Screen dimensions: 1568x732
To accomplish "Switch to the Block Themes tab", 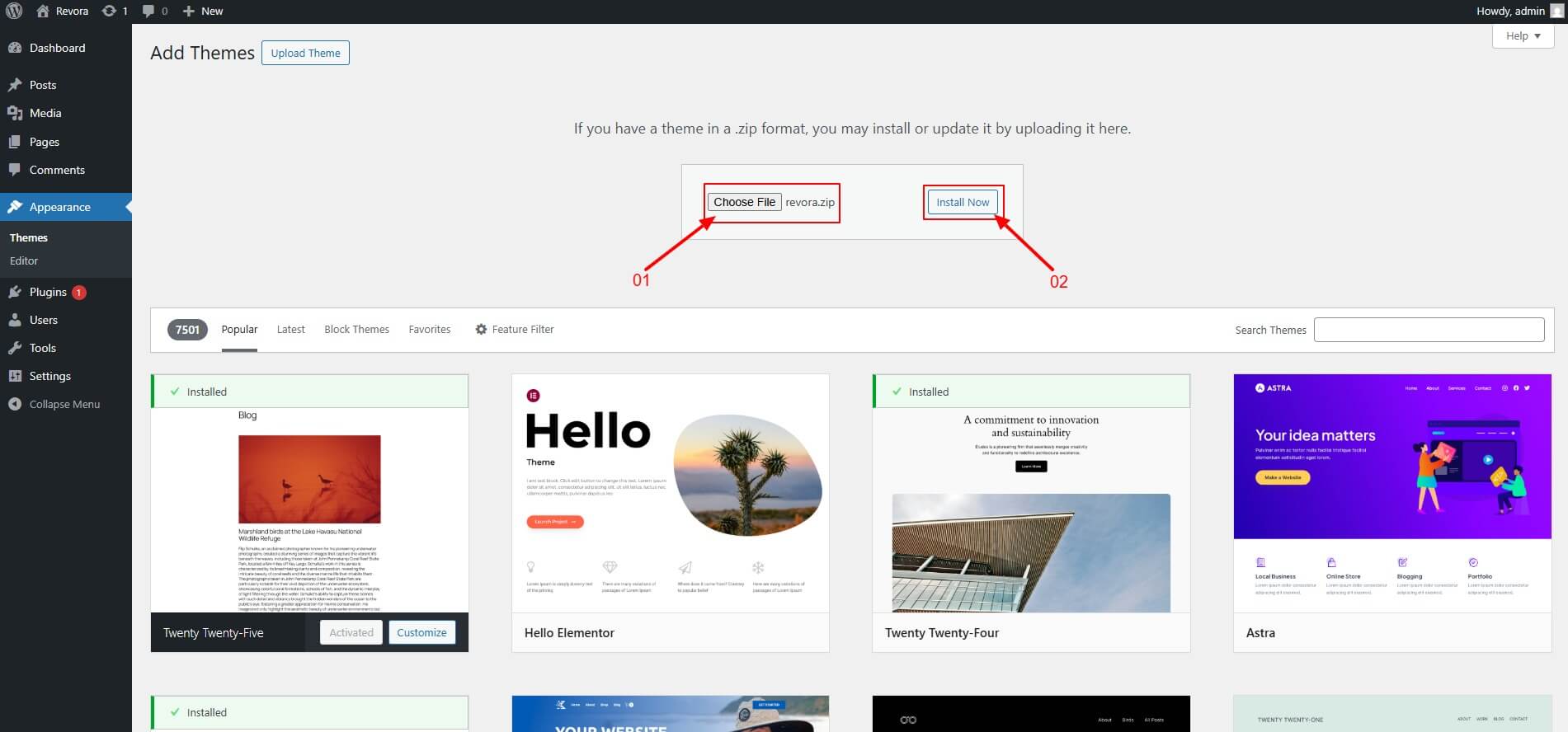I will click(x=356, y=329).
